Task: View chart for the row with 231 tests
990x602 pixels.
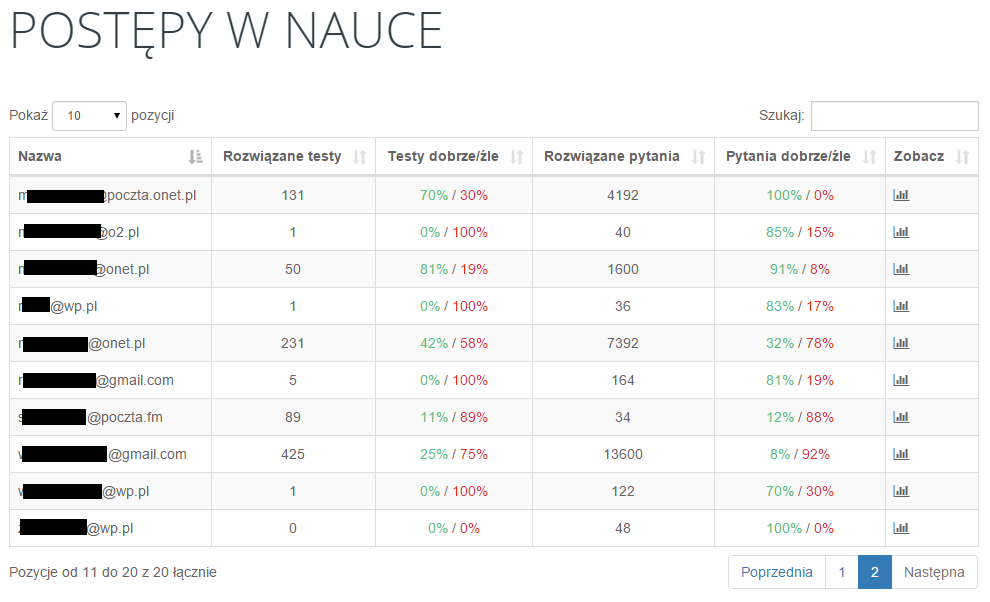Action: point(901,343)
